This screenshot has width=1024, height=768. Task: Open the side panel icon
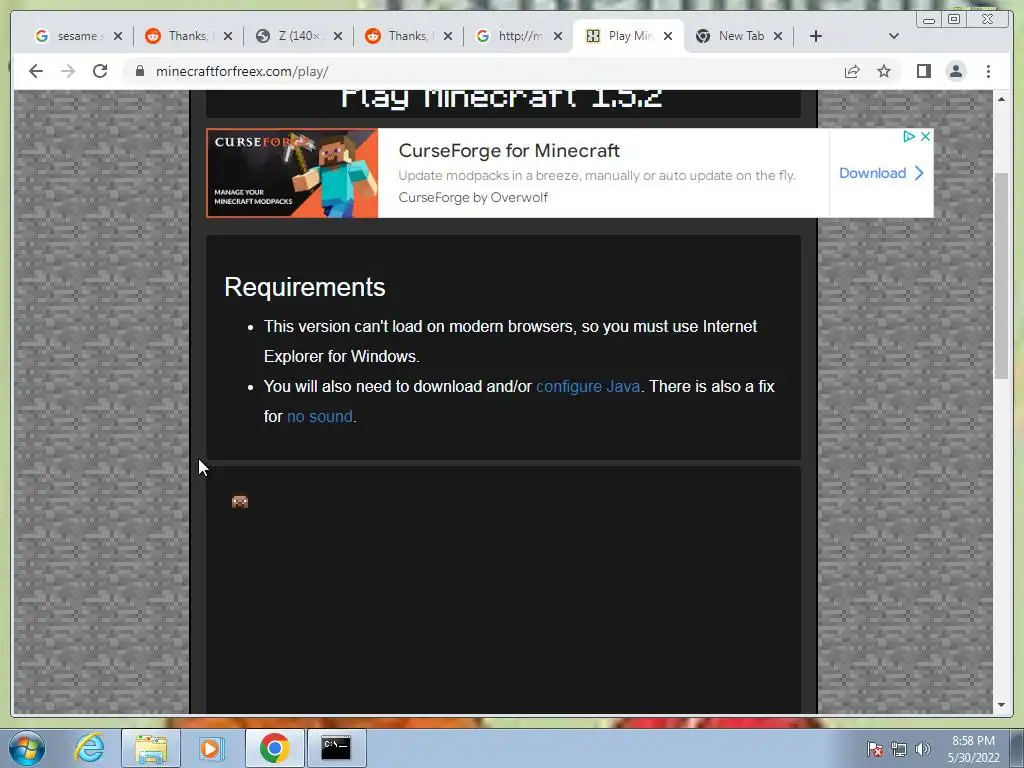(x=923, y=71)
